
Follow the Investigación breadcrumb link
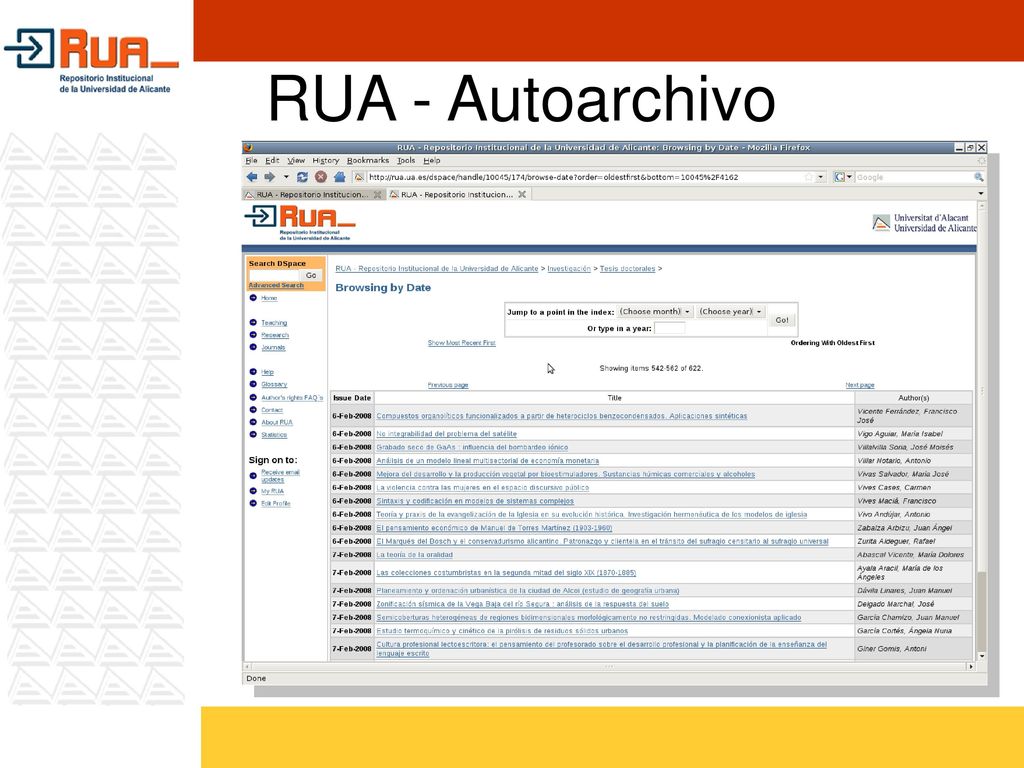pos(569,269)
